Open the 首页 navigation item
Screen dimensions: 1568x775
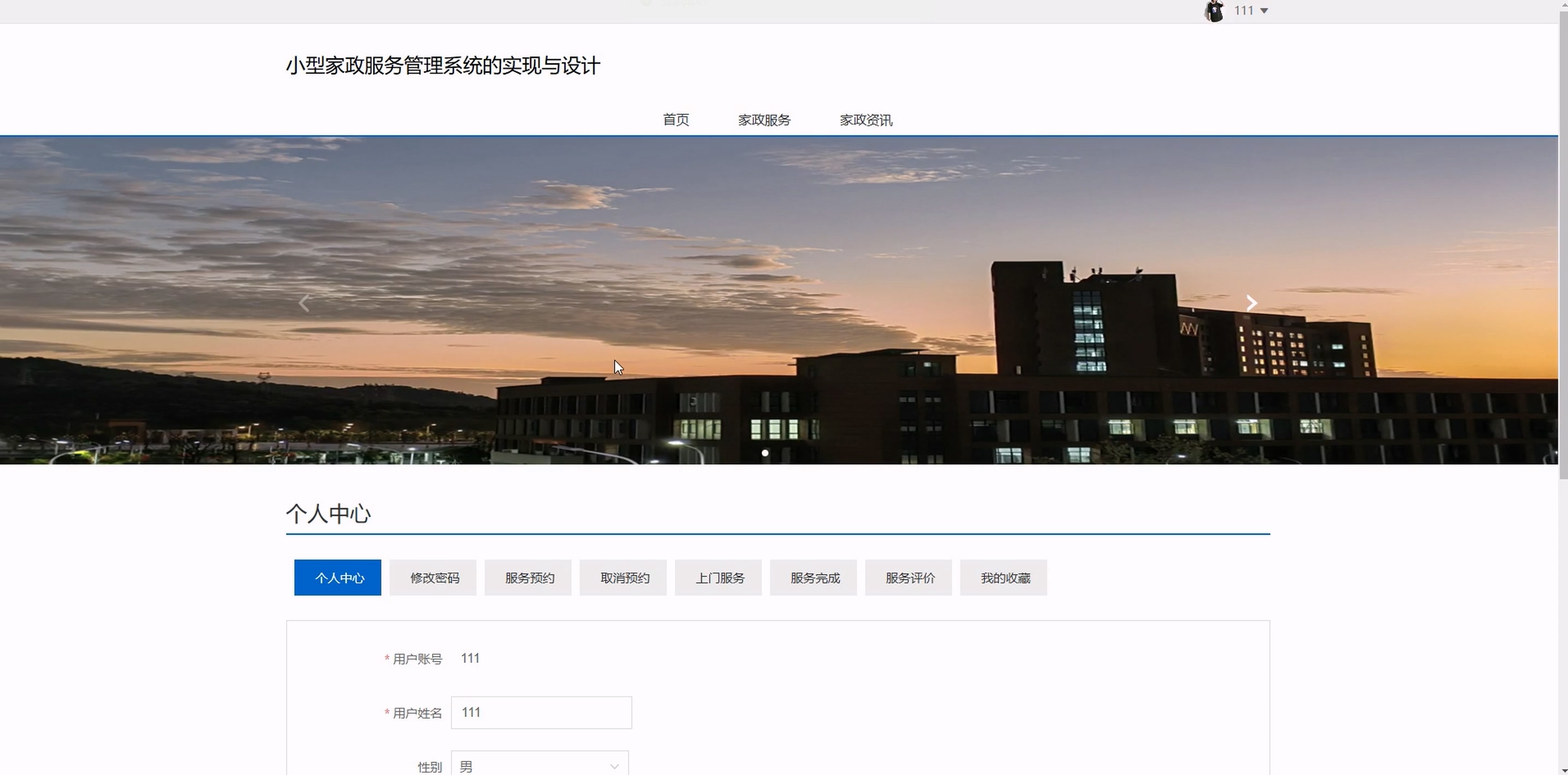point(676,120)
